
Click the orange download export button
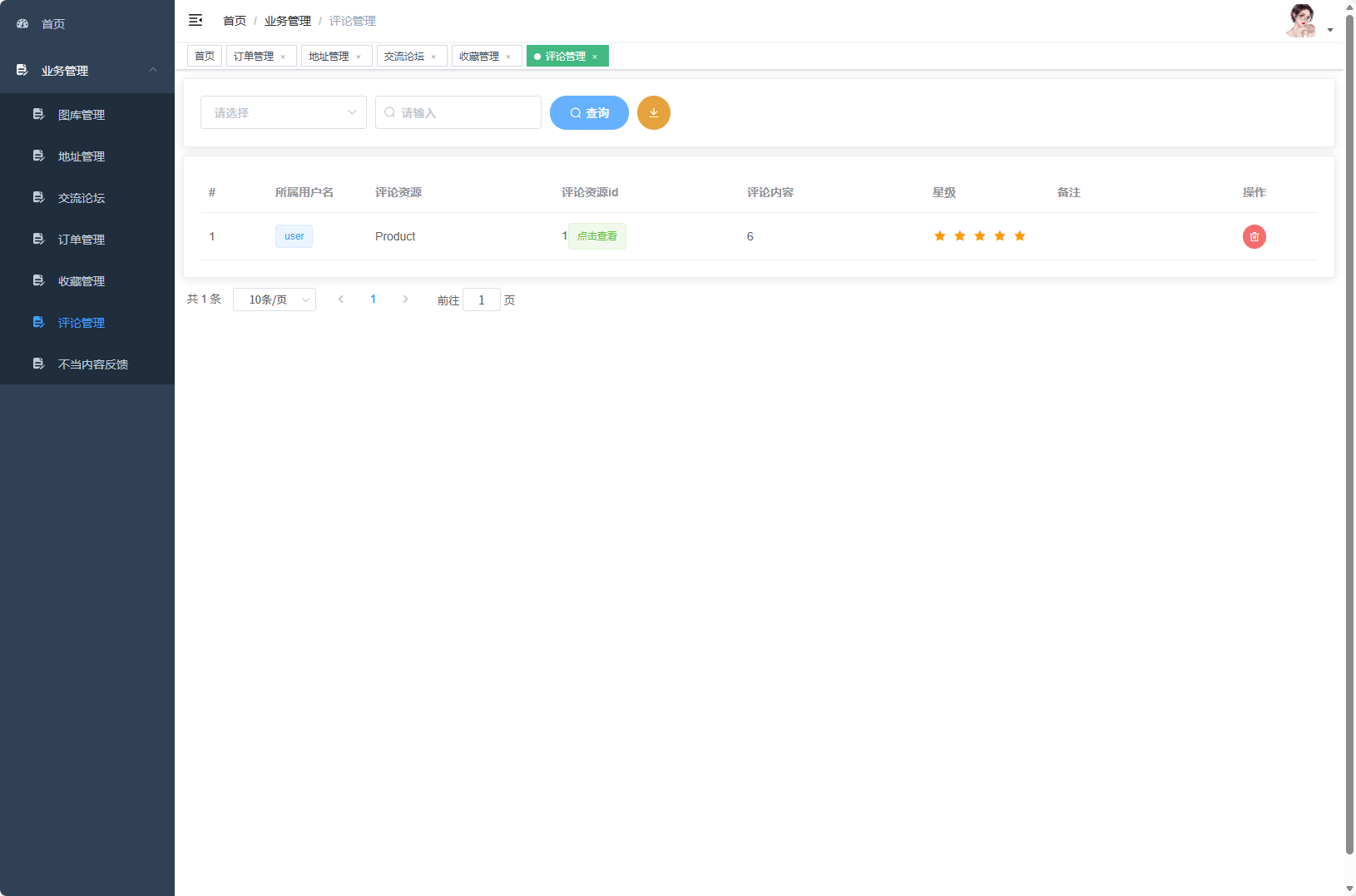click(x=653, y=113)
